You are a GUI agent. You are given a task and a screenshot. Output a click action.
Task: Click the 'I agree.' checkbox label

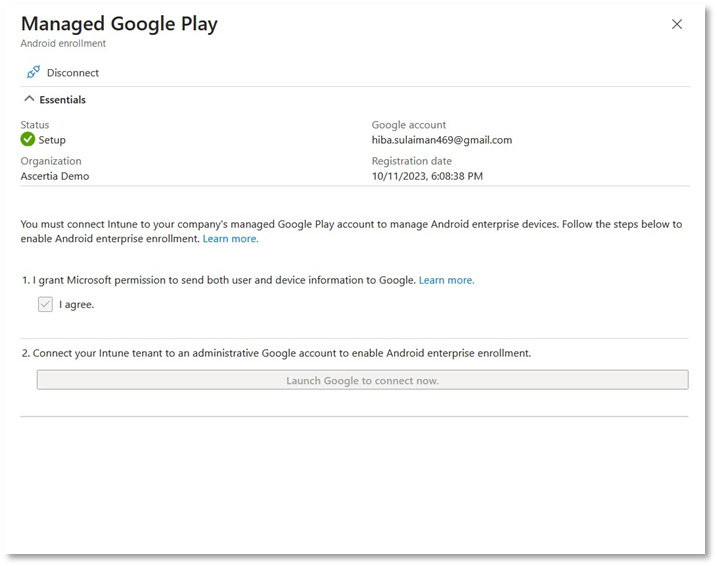click(x=76, y=304)
